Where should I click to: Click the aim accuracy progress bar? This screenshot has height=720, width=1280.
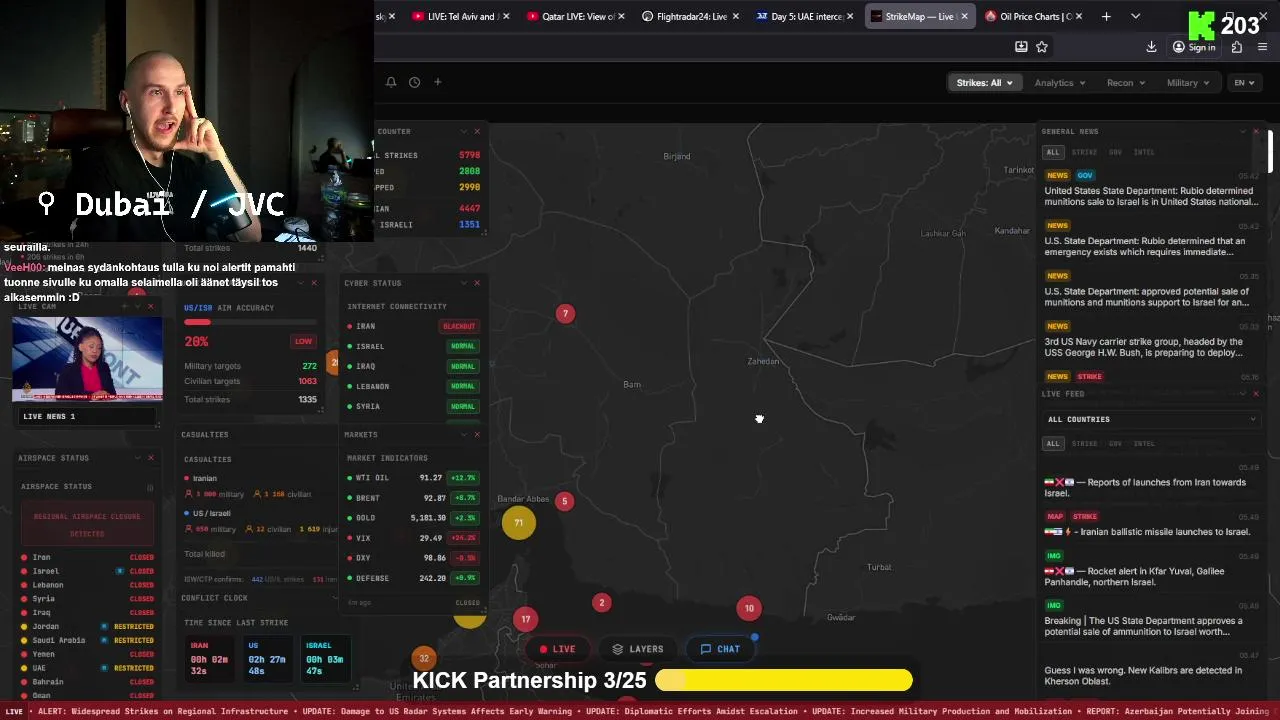(x=250, y=322)
